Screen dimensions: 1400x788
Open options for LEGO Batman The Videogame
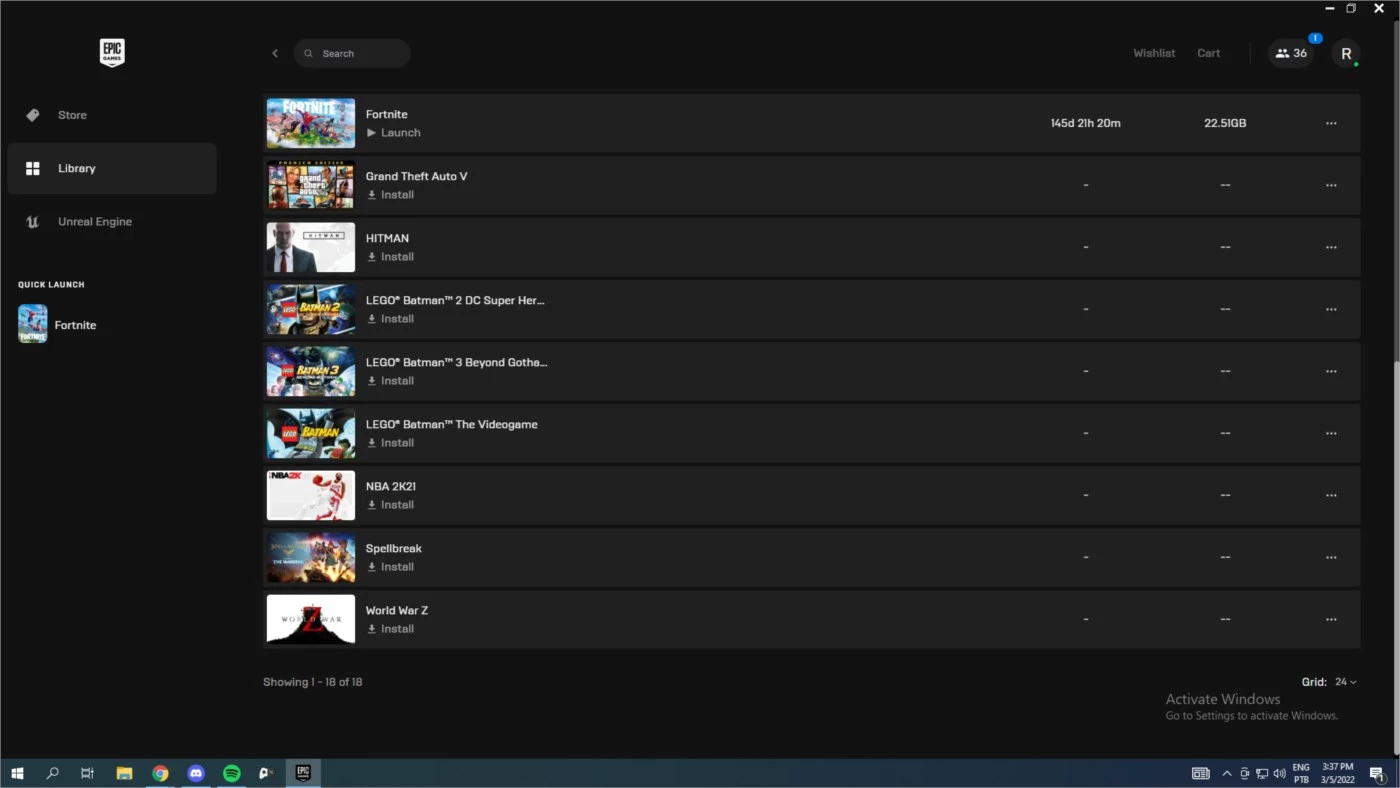click(1331, 433)
